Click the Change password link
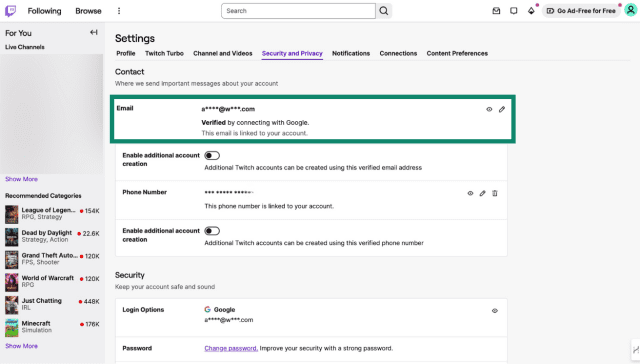Screen dimensions: 640x364 [x=231, y=348]
